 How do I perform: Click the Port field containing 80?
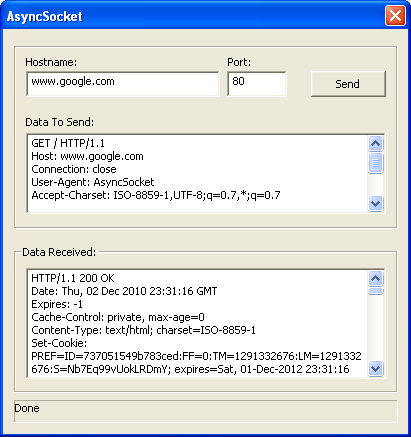(257, 84)
